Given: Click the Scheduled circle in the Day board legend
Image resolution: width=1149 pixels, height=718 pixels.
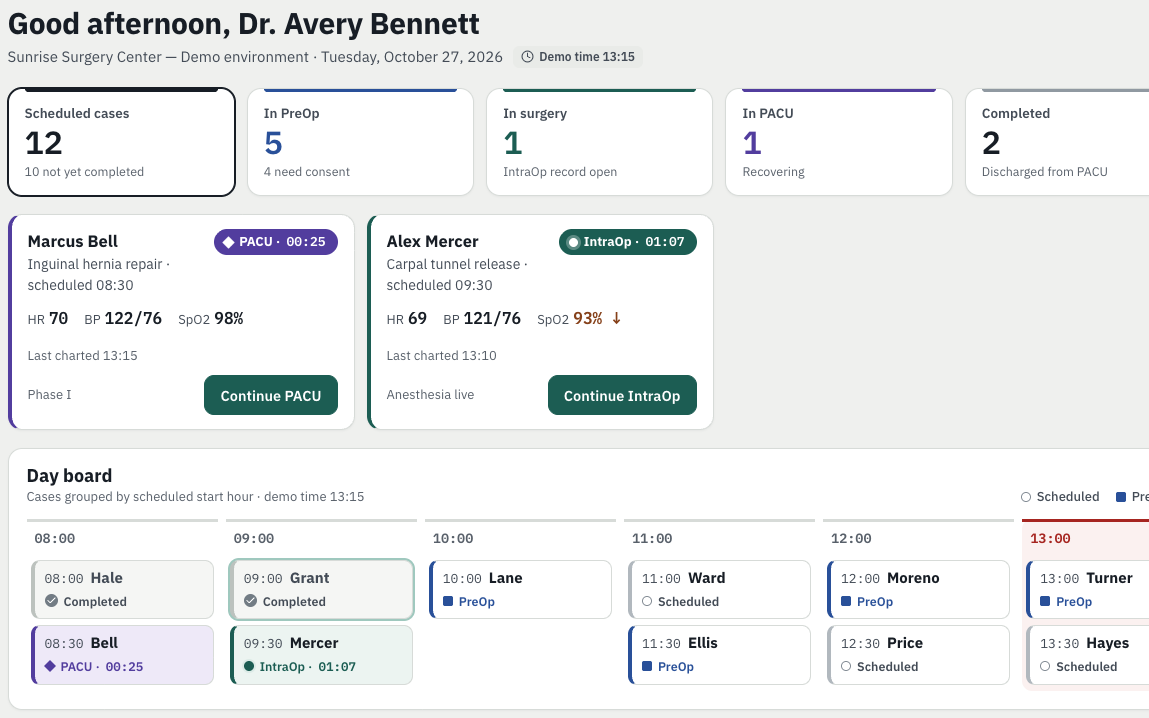Looking at the screenshot, I should coord(1026,497).
